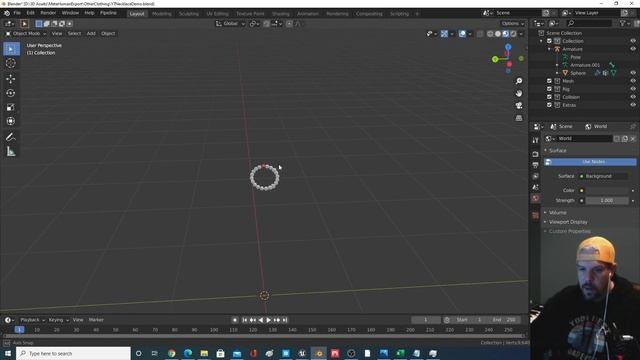
Task: Uncheck the Collection exclude checkbox
Action: click(x=549, y=41)
